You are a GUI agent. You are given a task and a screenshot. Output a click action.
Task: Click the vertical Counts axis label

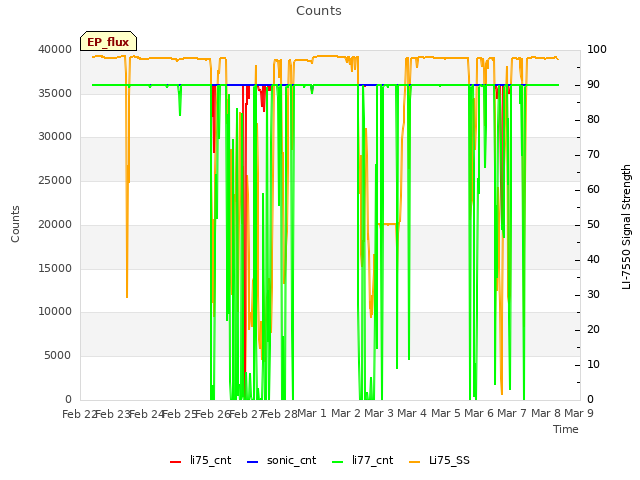(x=15, y=224)
